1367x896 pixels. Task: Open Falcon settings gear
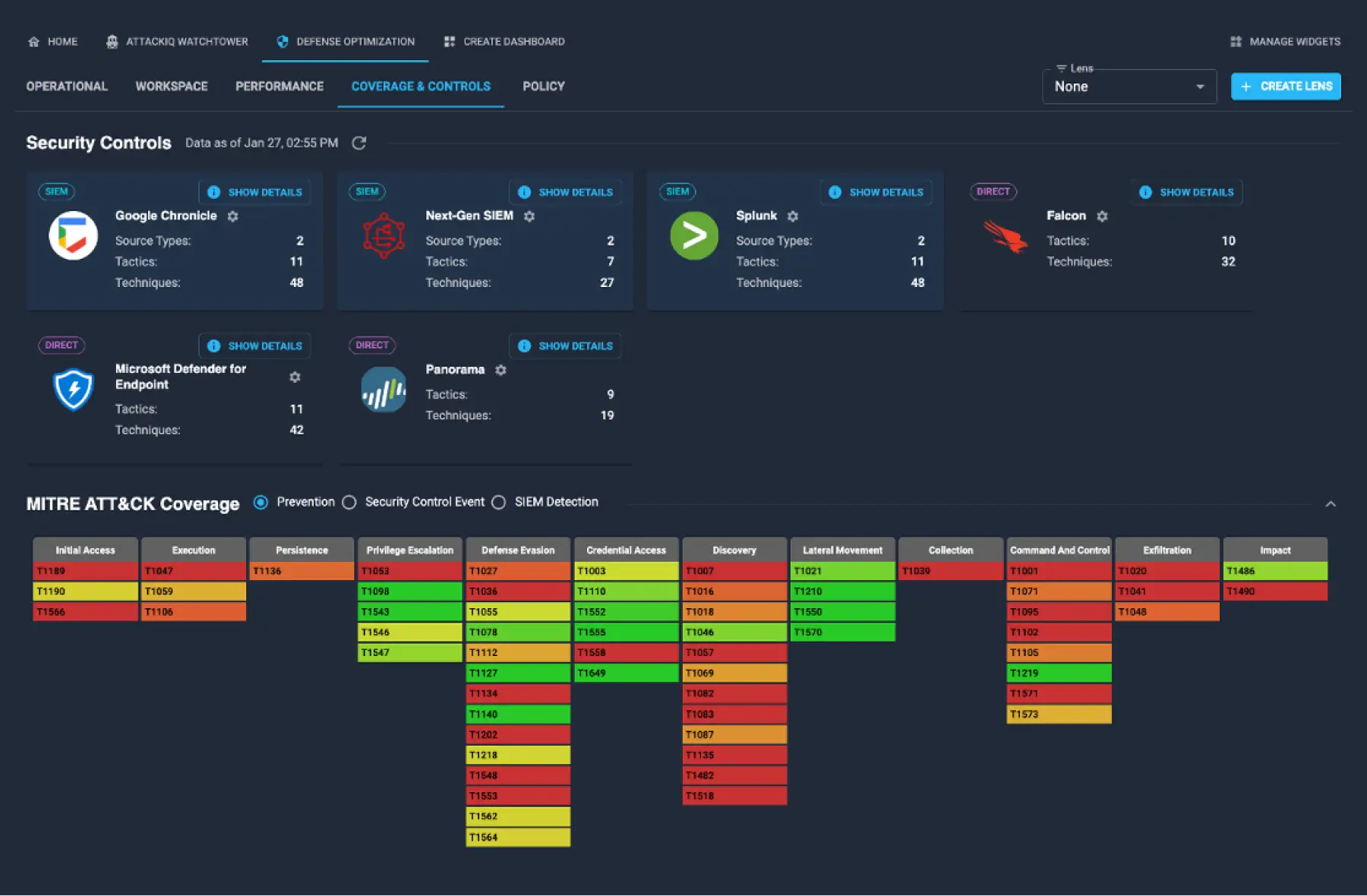pyautogui.click(x=1103, y=216)
